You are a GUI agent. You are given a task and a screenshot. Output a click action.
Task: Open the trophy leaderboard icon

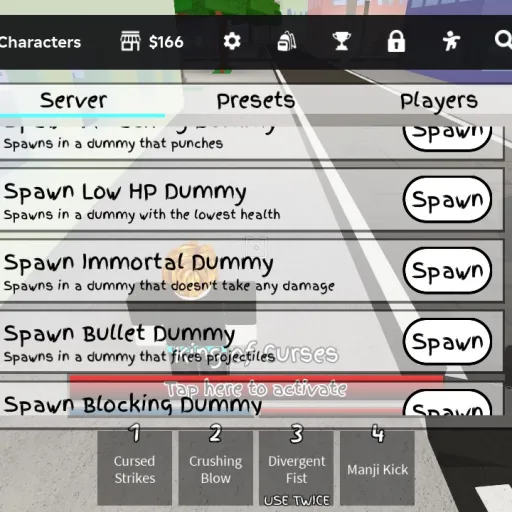click(x=341, y=42)
